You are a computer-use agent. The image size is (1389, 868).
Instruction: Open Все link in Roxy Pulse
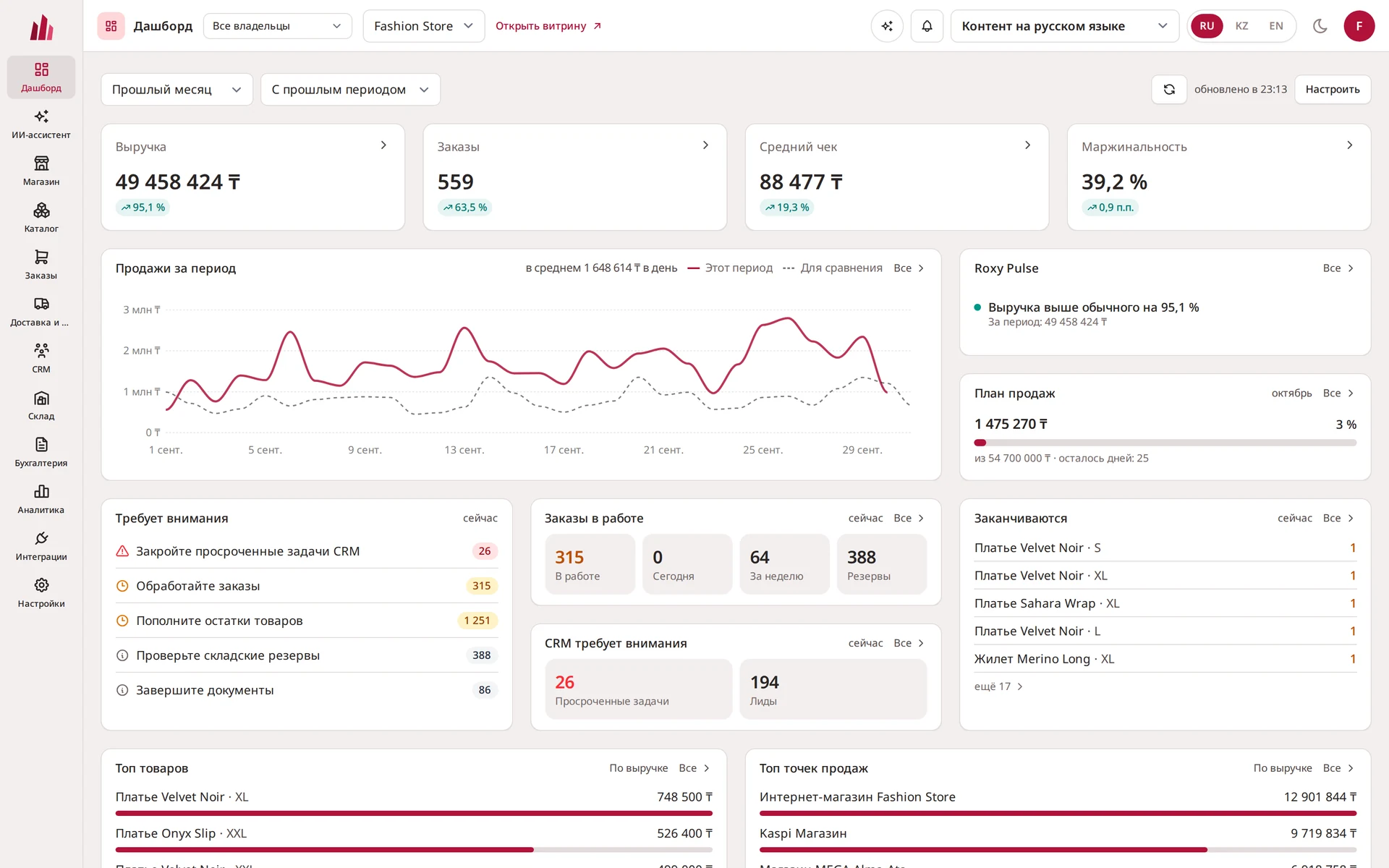tap(1338, 268)
